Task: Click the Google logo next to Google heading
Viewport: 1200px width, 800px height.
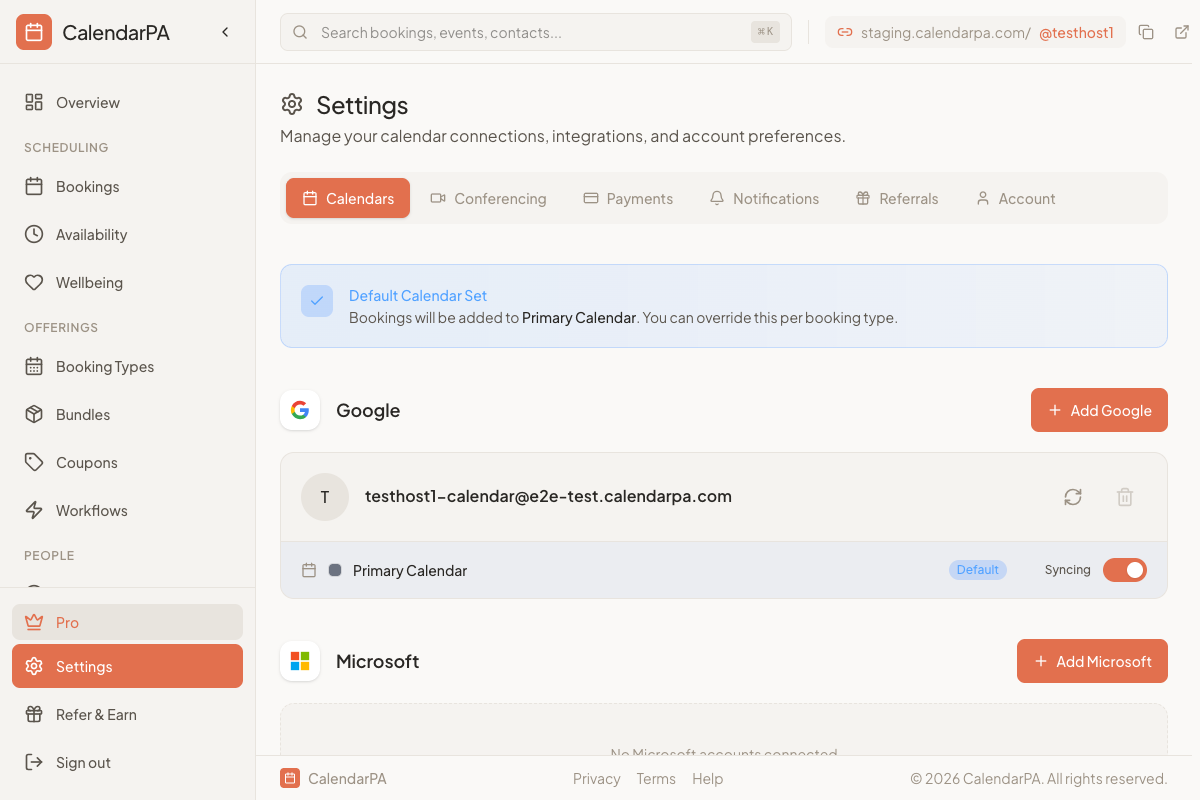Action: click(x=300, y=410)
